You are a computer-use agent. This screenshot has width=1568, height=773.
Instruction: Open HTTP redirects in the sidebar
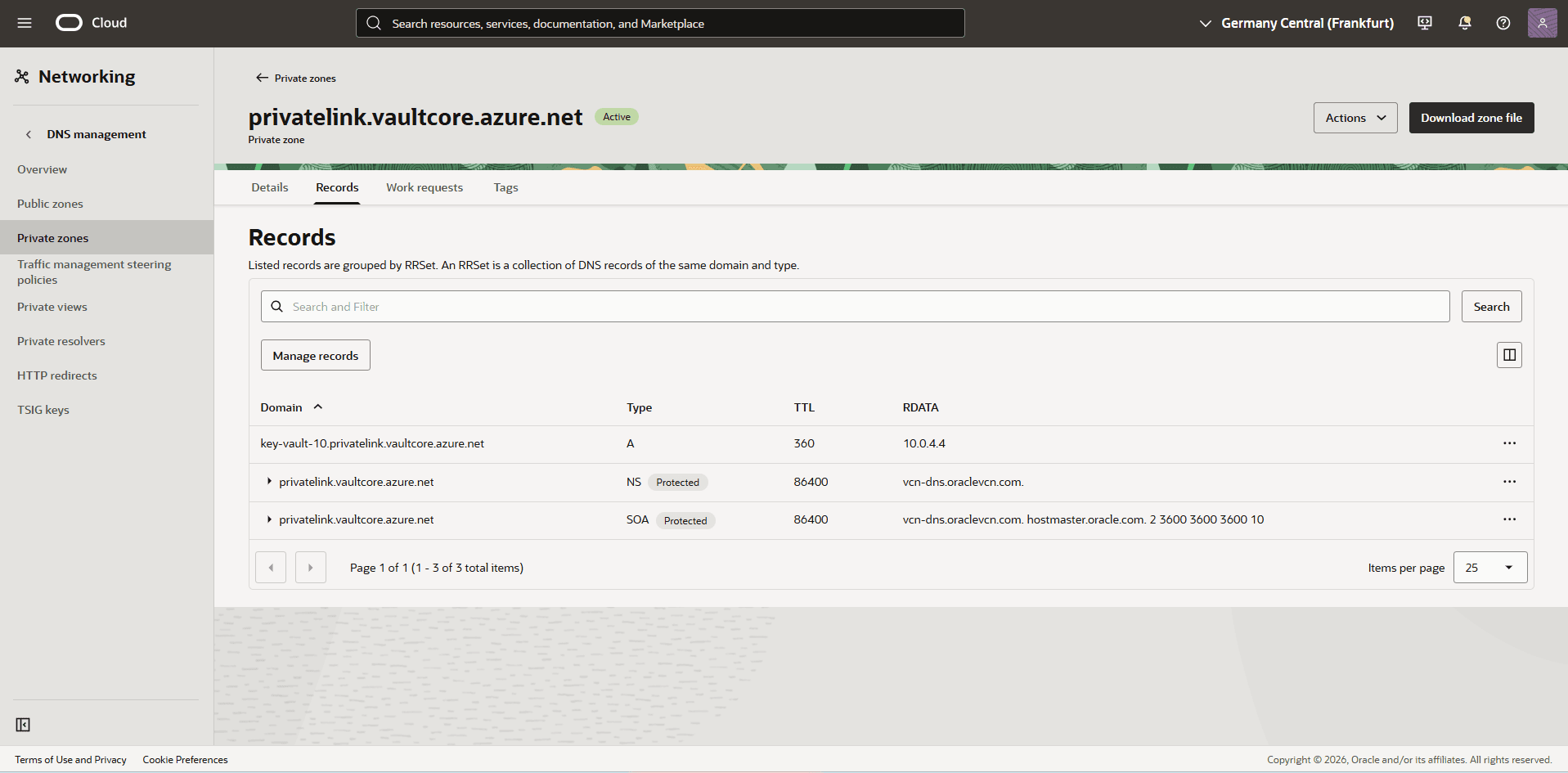57,375
